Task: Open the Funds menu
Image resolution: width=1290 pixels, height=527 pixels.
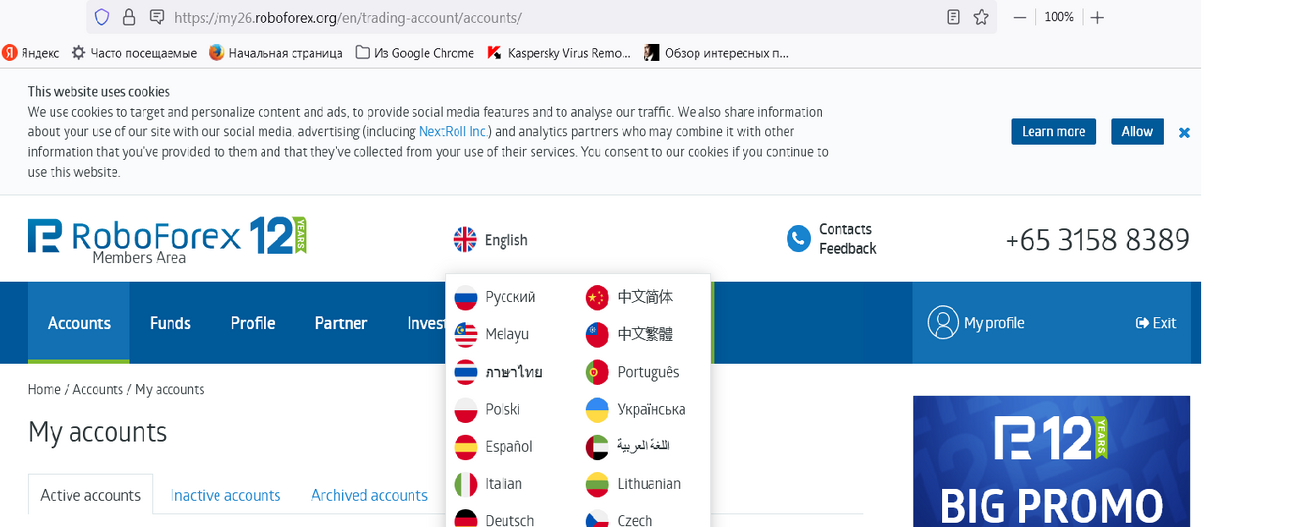Action: tap(170, 323)
